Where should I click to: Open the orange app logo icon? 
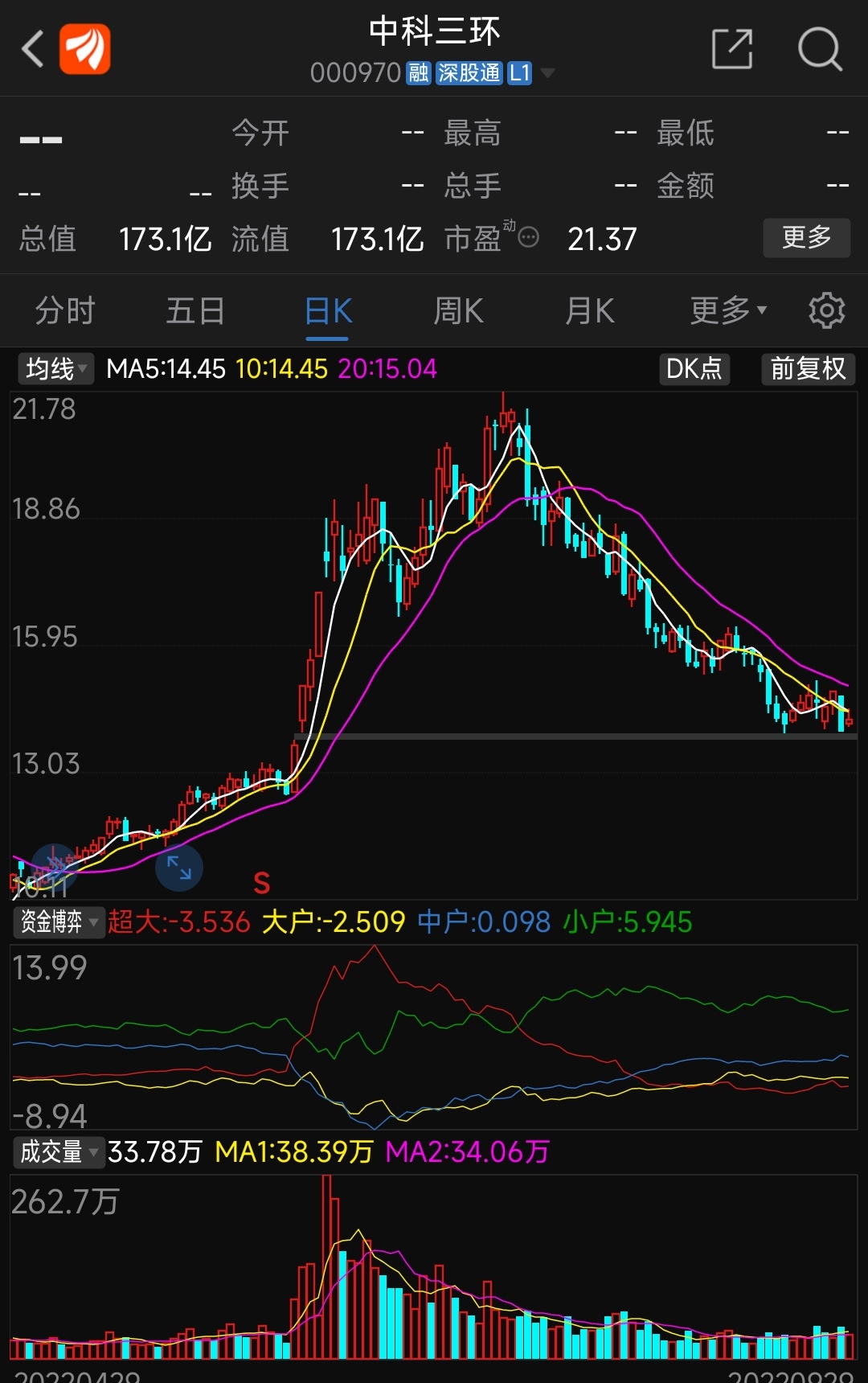(x=85, y=50)
